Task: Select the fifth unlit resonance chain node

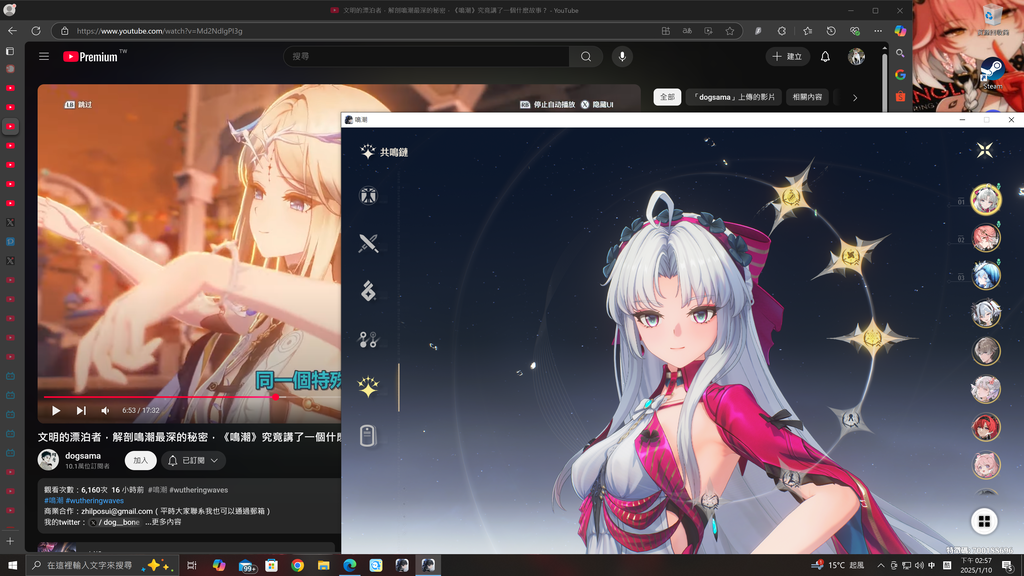Action: point(791,479)
